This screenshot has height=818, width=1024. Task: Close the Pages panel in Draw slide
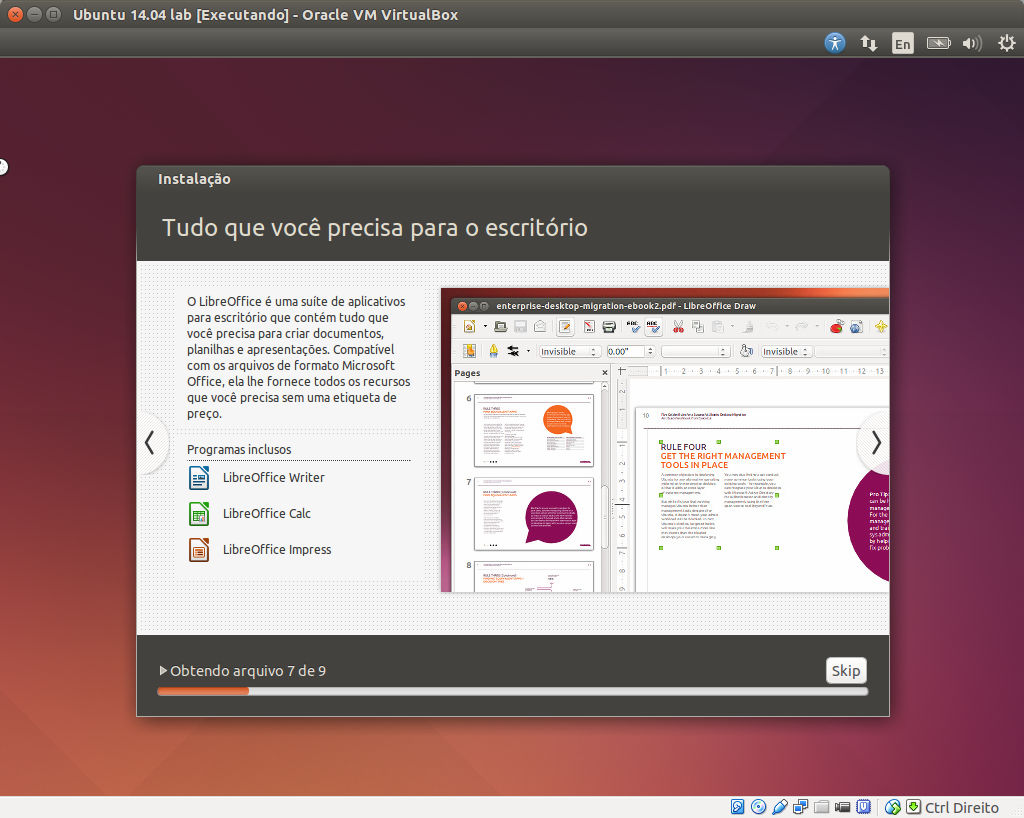pyautogui.click(x=605, y=373)
